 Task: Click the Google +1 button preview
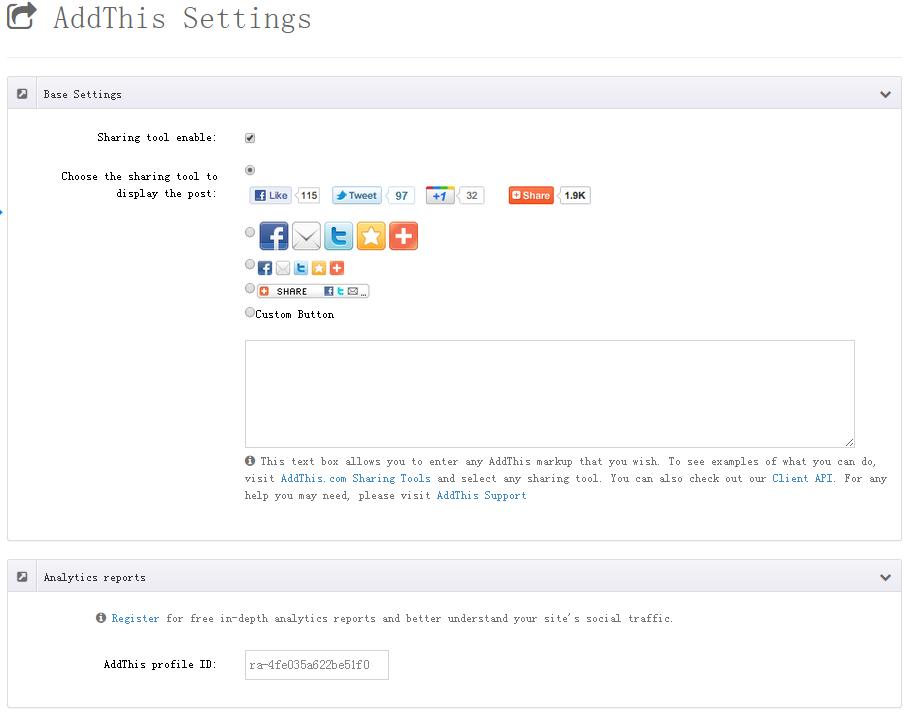point(440,196)
